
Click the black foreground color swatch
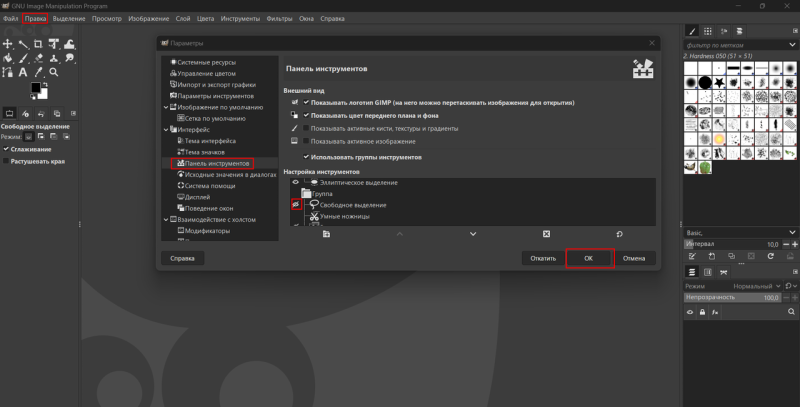[36, 87]
